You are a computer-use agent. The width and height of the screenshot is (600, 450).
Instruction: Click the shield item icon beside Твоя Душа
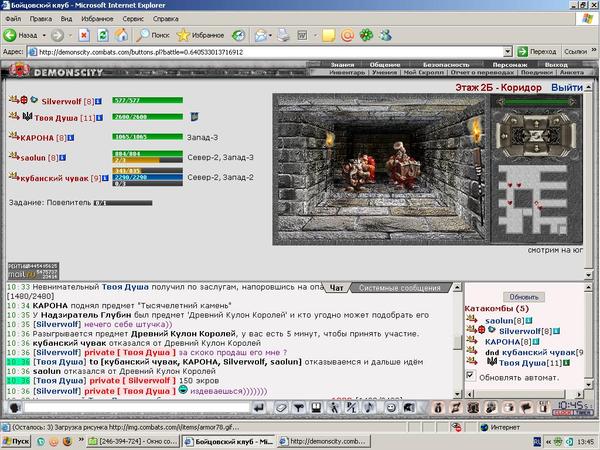194,117
